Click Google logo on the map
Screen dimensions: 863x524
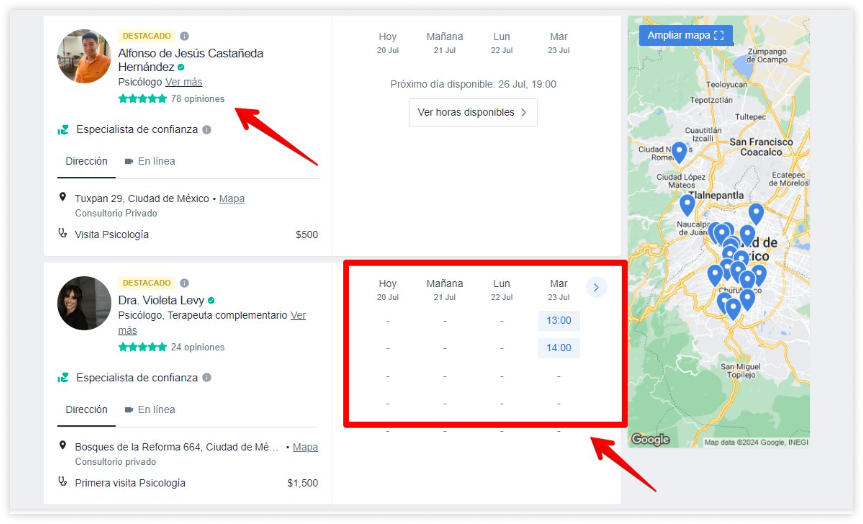pyautogui.click(x=650, y=439)
